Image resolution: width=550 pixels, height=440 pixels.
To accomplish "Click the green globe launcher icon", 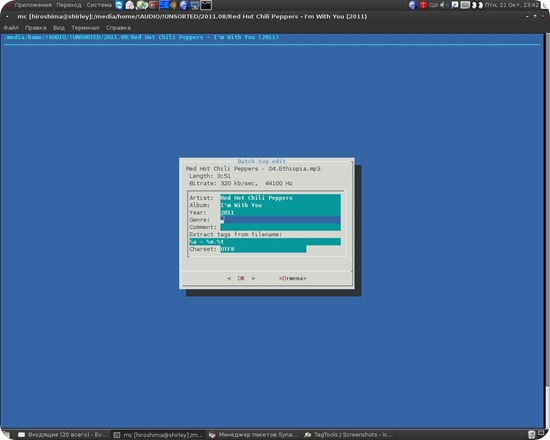I will 142,5.
